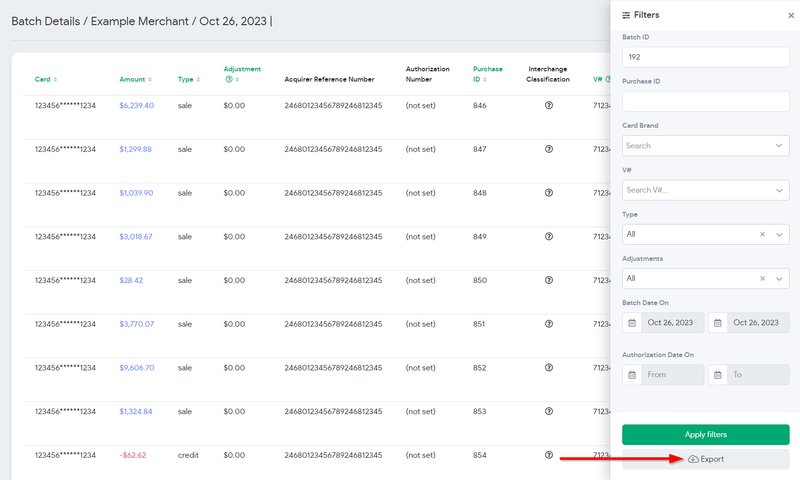Open the $6,239.40 amount link

[136, 106]
